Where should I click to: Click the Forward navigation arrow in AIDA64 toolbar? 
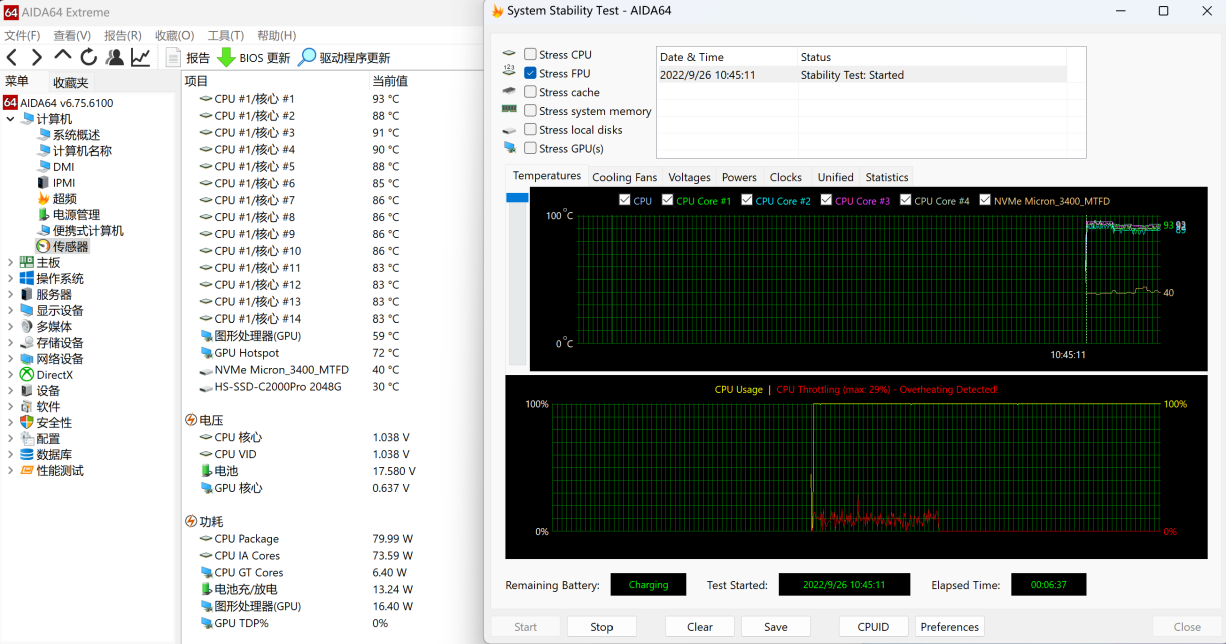37,58
